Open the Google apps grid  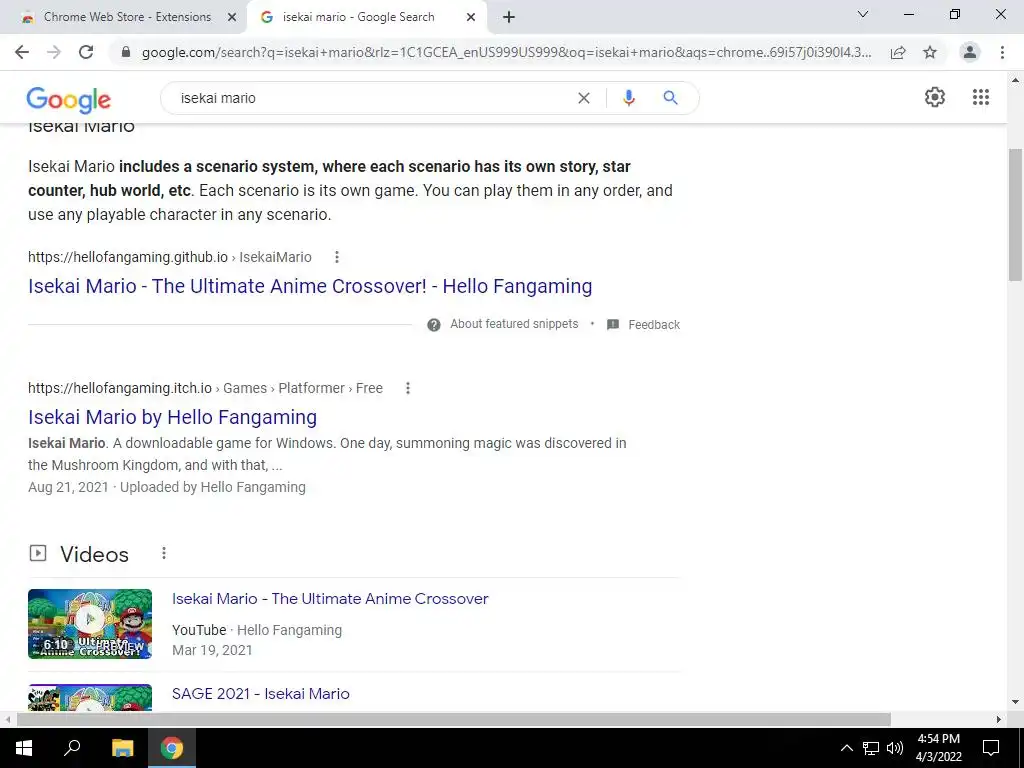coord(981,97)
